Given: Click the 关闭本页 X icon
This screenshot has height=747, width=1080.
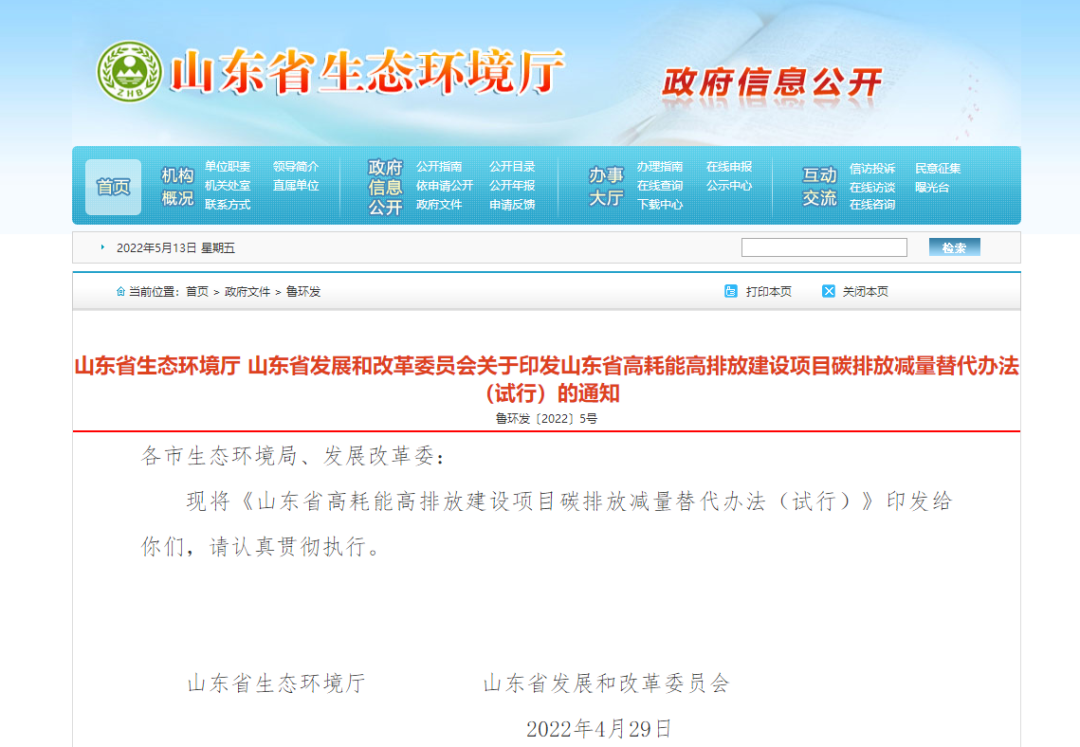Looking at the screenshot, I should coord(828,291).
